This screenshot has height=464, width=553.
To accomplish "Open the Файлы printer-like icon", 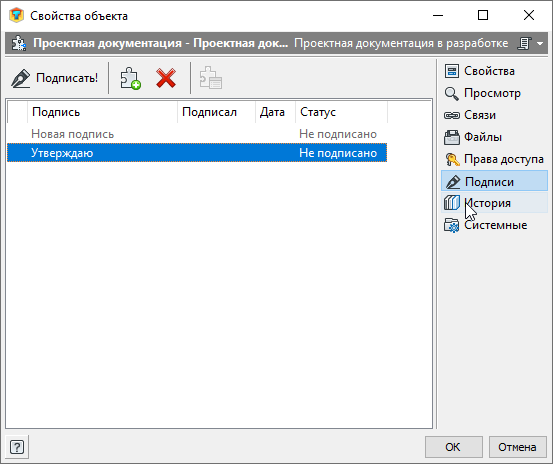I will click(x=452, y=137).
